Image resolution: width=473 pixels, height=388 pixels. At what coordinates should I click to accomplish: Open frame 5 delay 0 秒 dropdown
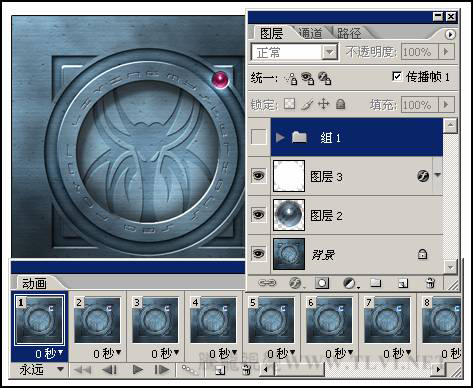281,353
